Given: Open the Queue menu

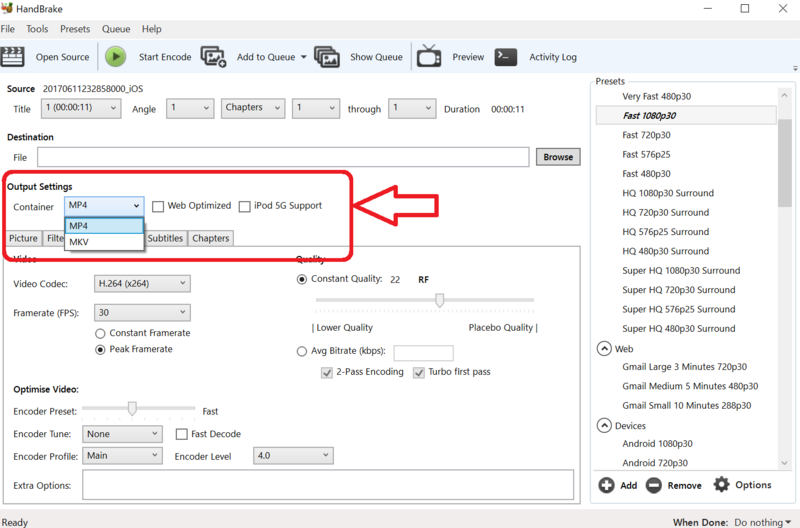Looking at the screenshot, I should pos(116,29).
